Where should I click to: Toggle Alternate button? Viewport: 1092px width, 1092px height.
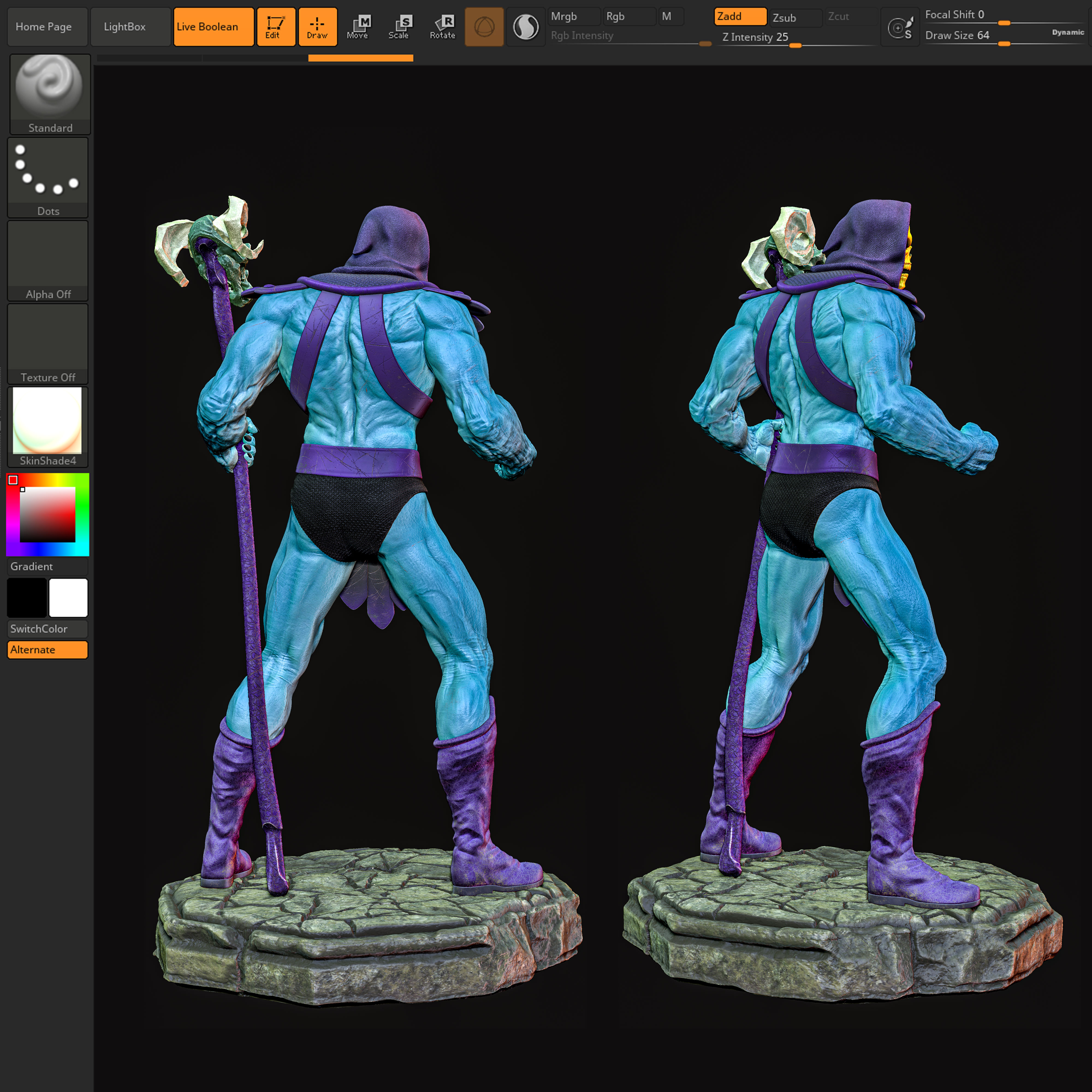click(48, 650)
